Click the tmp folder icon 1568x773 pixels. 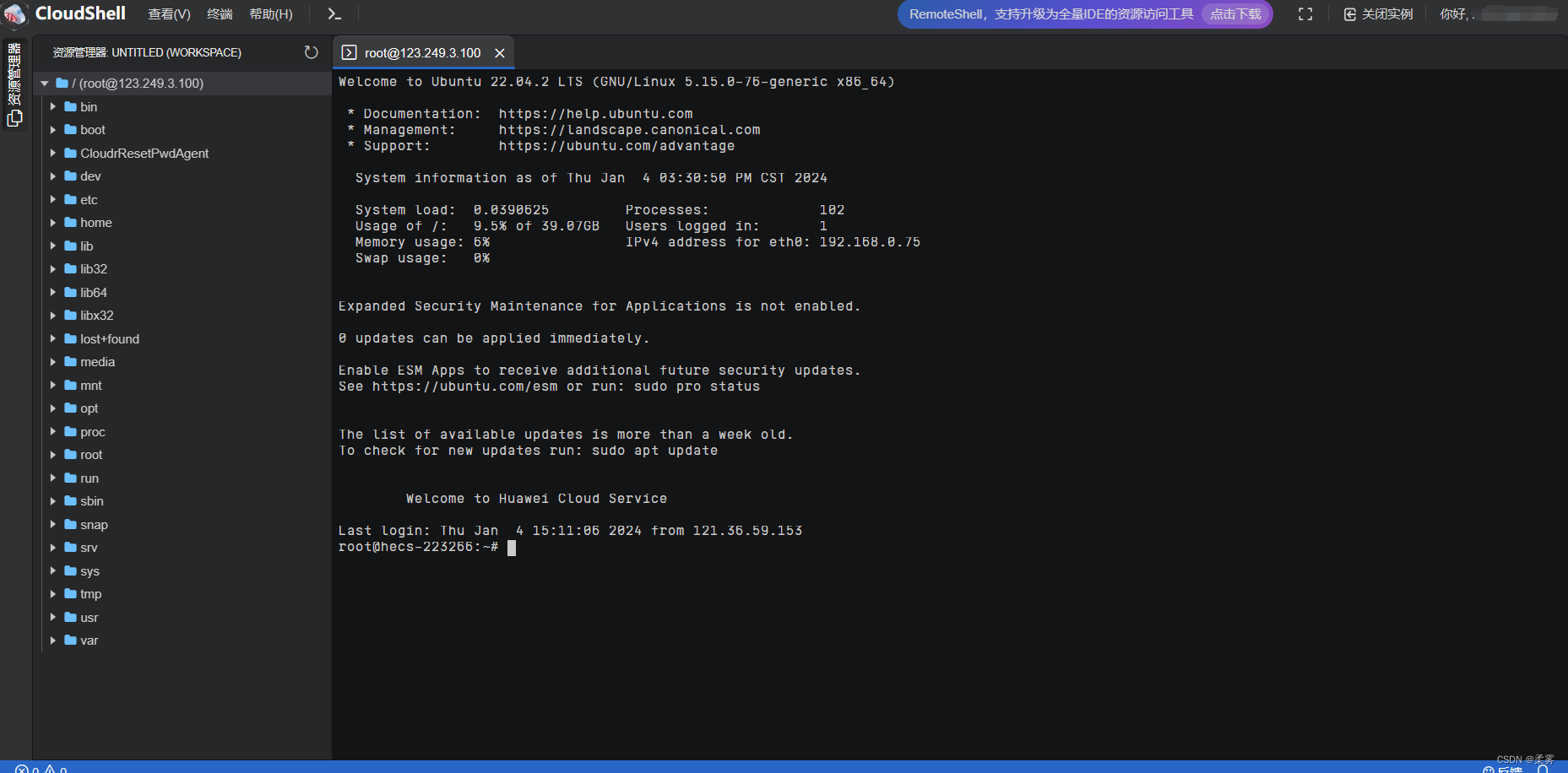click(x=71, y=594)
